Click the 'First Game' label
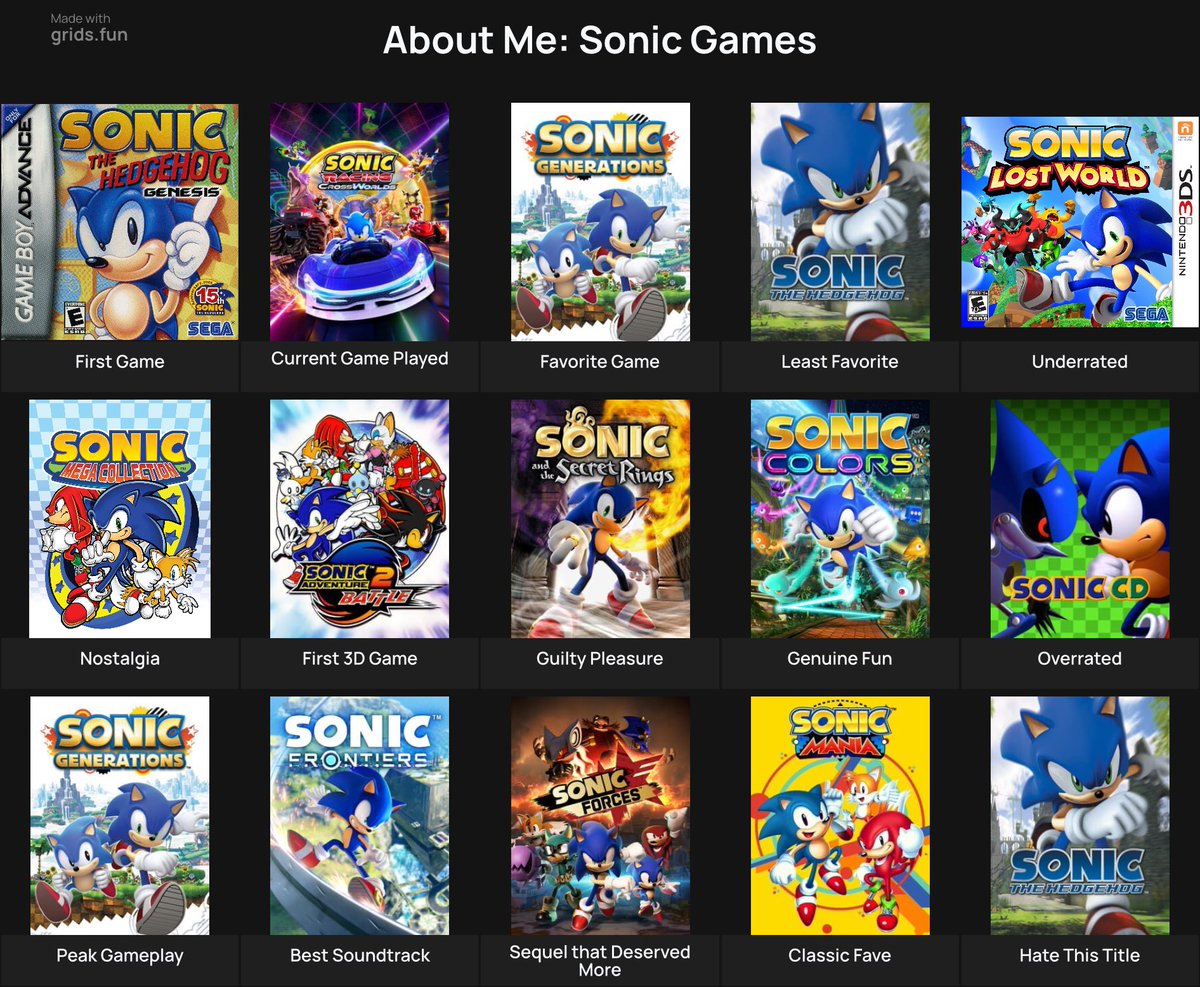1200x987 pixels. (120, 362)
